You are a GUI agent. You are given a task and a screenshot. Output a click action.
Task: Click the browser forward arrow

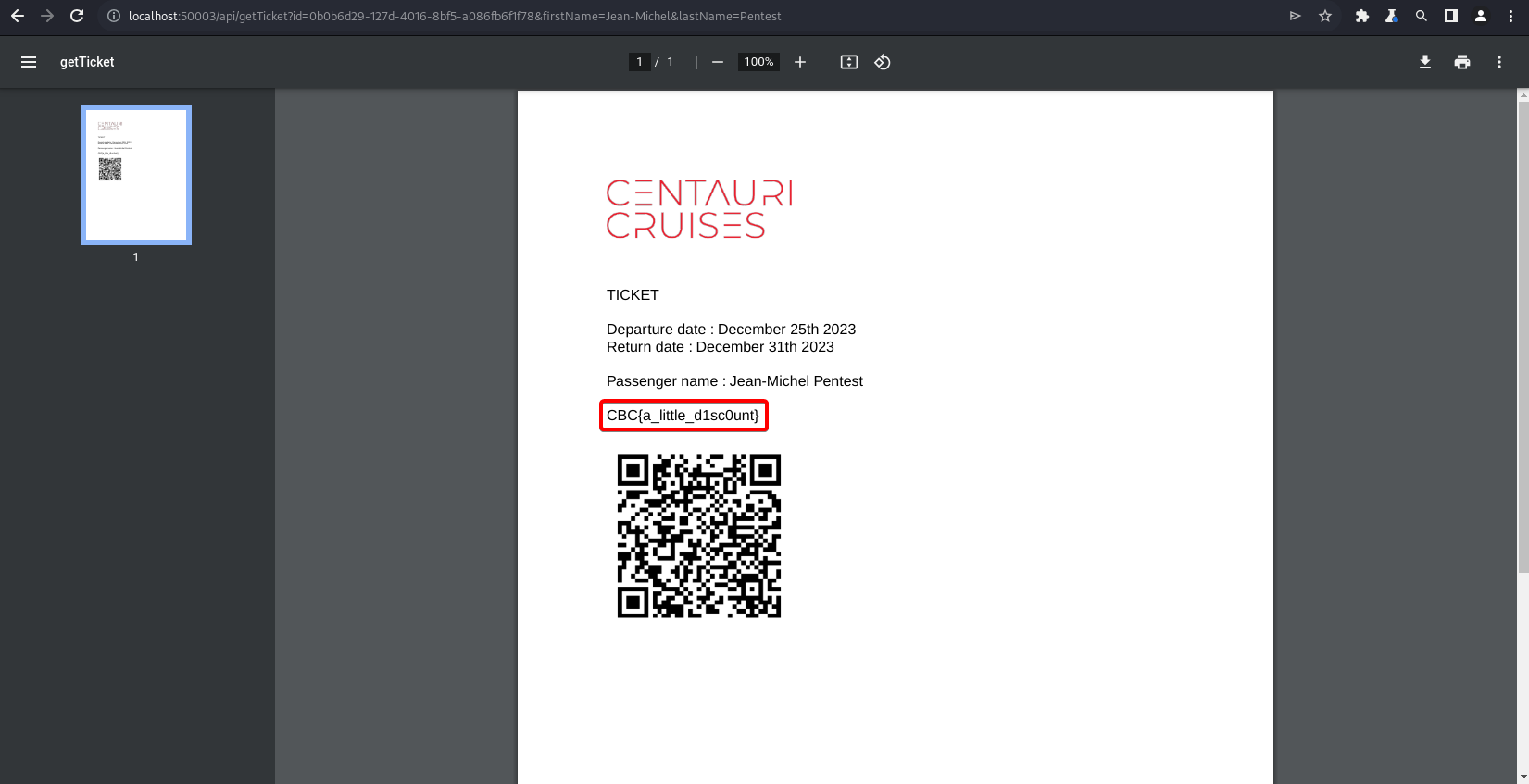click(x=47, y=16)
